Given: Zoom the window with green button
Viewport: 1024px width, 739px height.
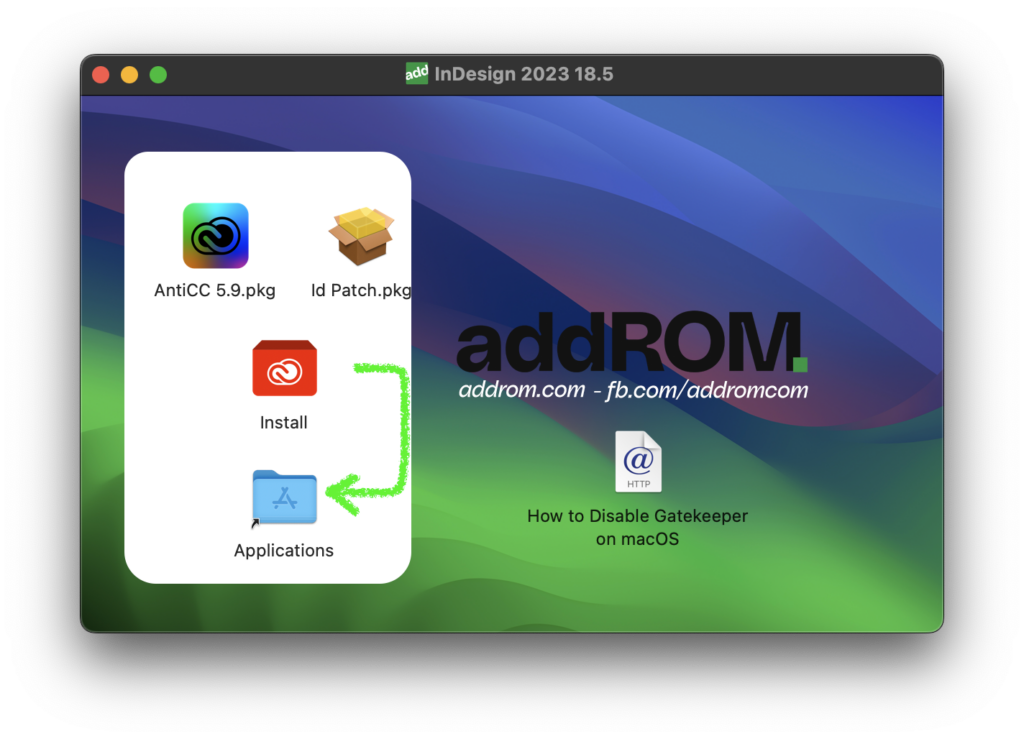Looking at the screenshot, I should click(x=158, y=75).
